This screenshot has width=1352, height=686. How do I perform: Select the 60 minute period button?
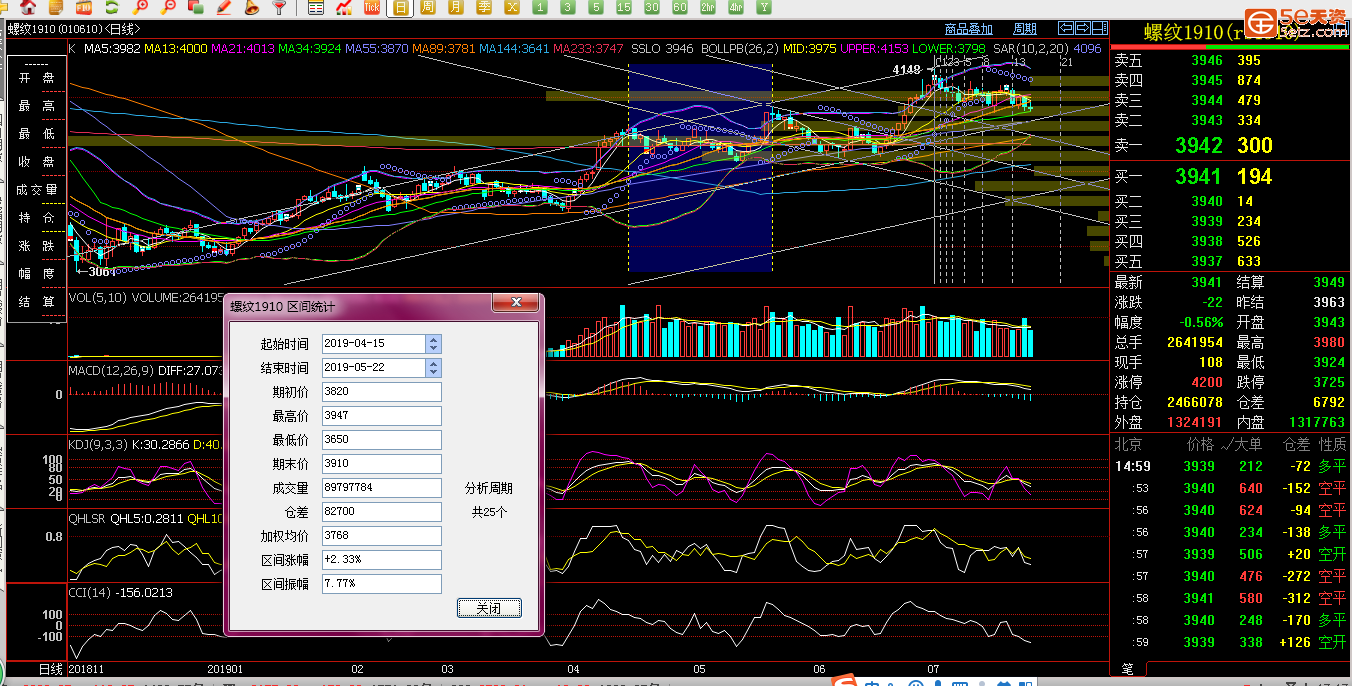[680, 7]
